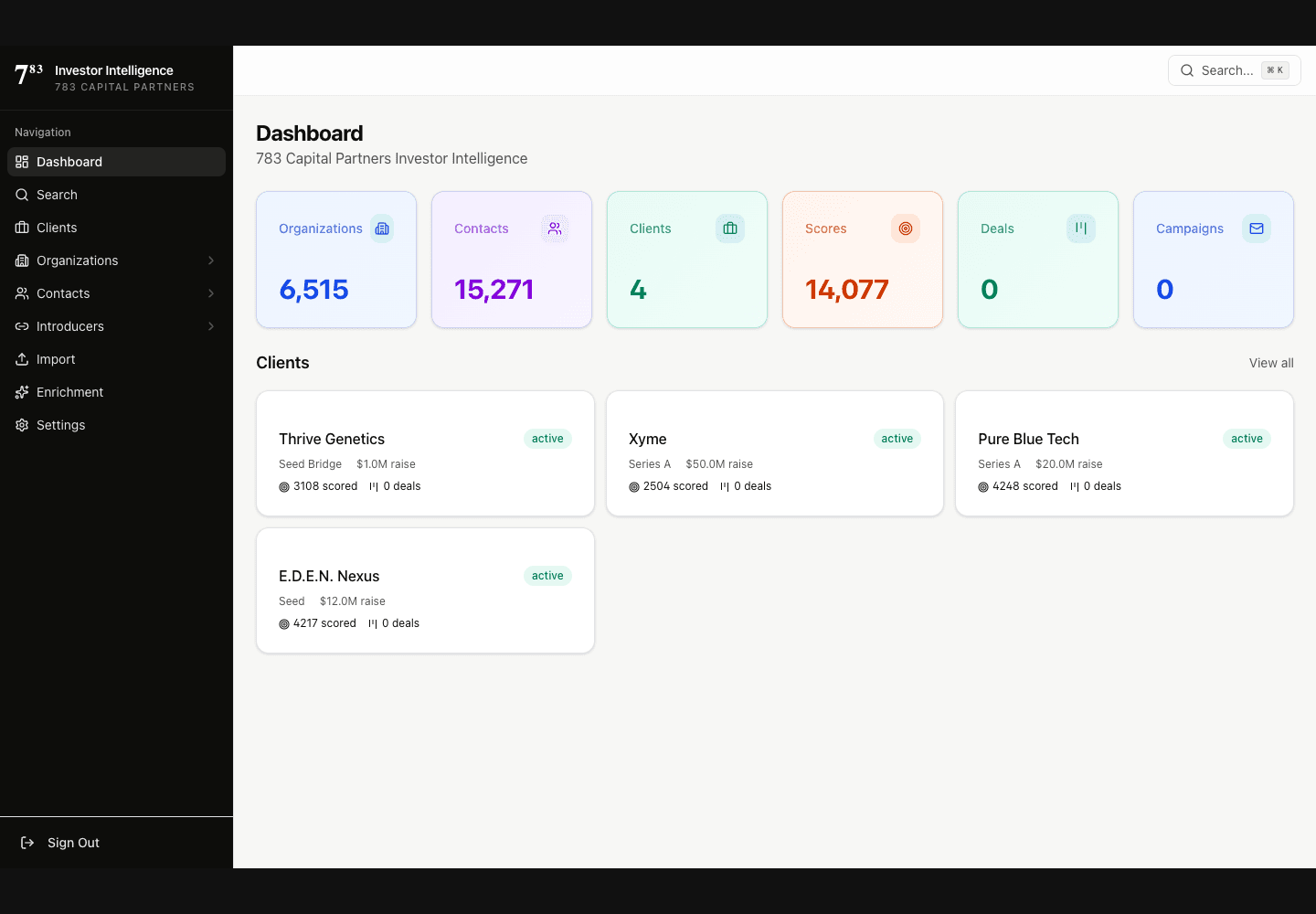Open Dashboard in the sidebar
This screenshot has width=1316, height=914.
point(116,162)
